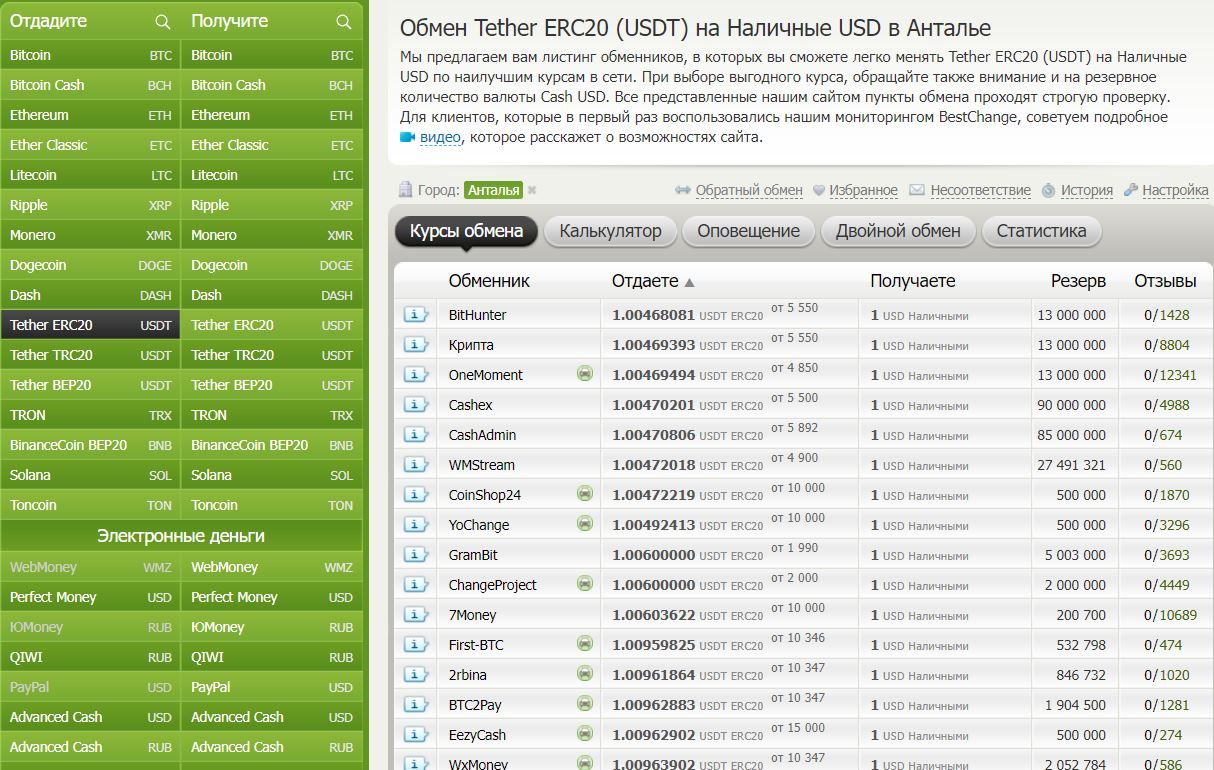Select Toncoin in Получите list
The image size is (1214, 770).
pyautogui.click(x=271, y=505)
